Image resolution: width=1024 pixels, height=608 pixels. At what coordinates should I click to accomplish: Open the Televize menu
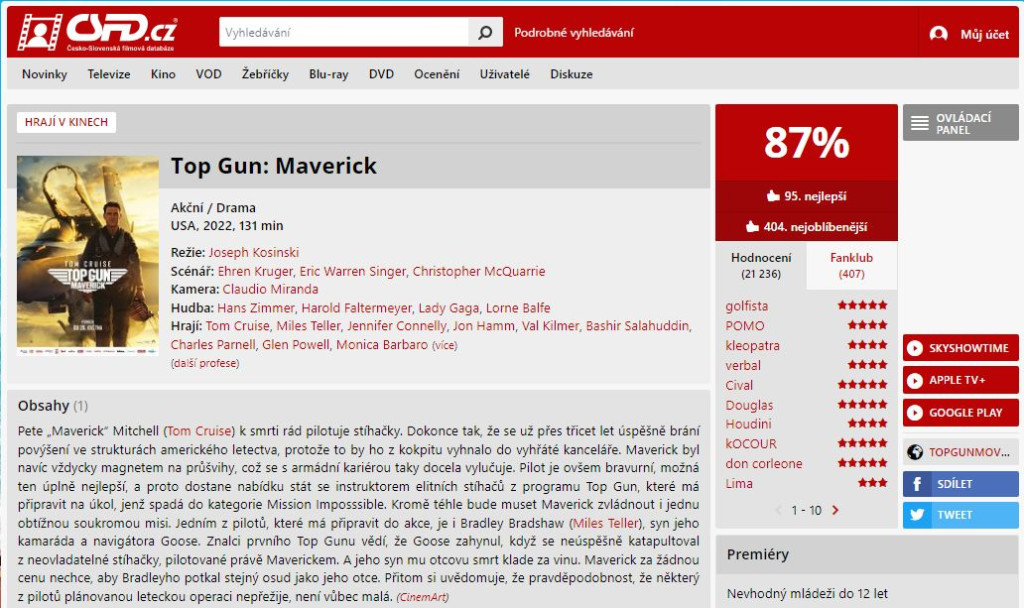click(109, 74)
